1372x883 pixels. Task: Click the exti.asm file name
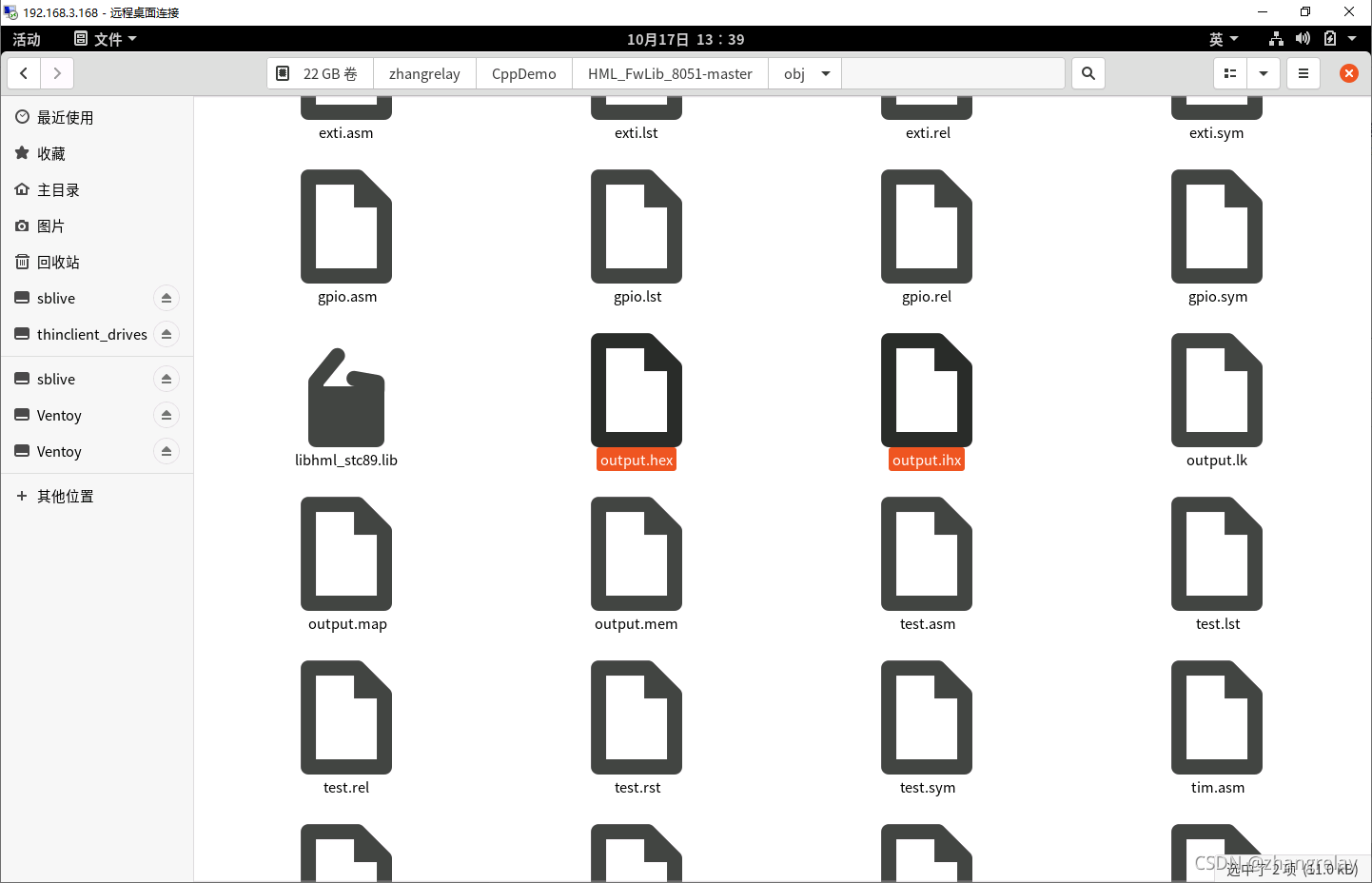tap(346, 133)
